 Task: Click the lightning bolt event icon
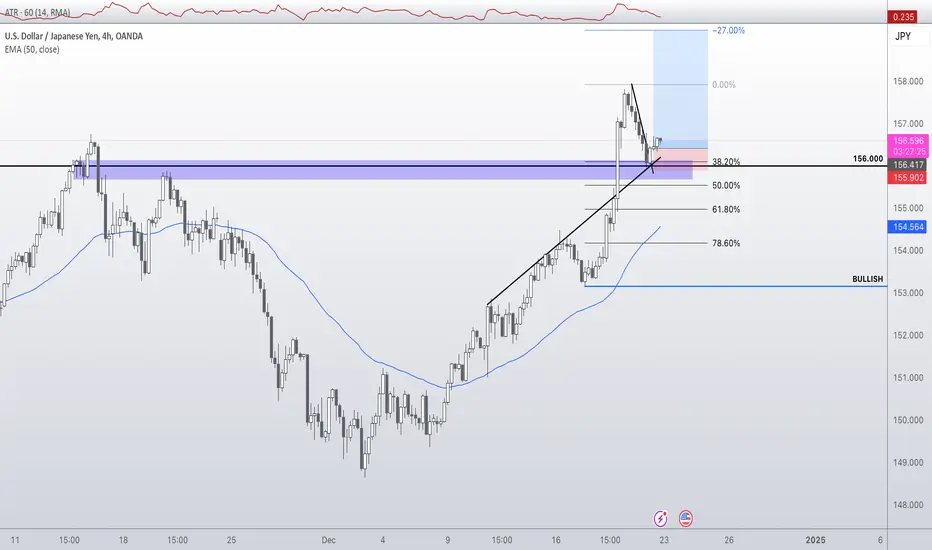click(x=660, y=518)
